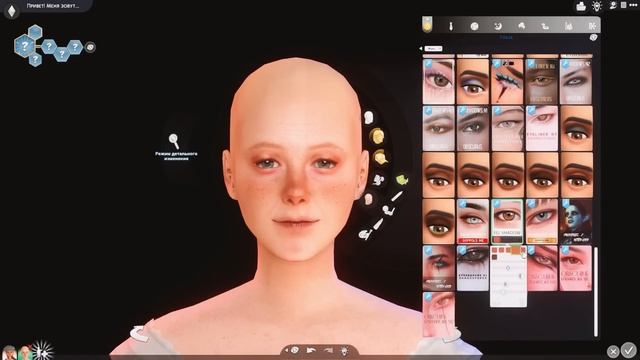Open the gallery icon in top right

[x=581, y=6]
